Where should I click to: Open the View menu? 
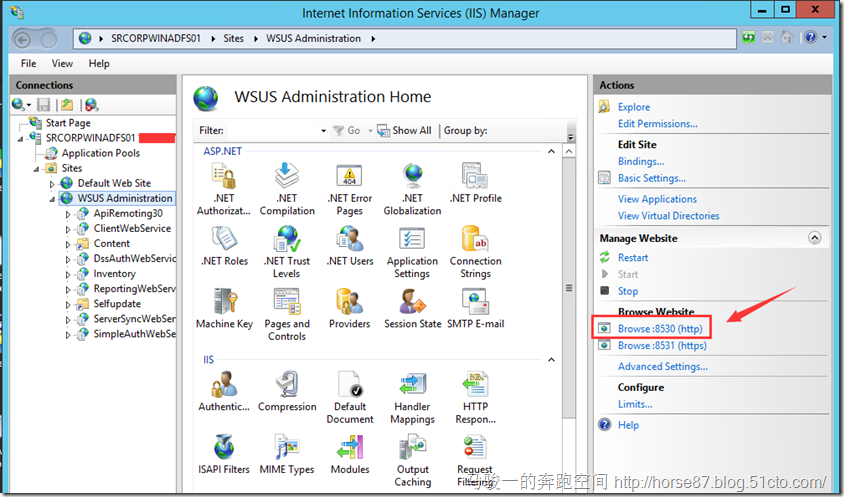point(62,64)
